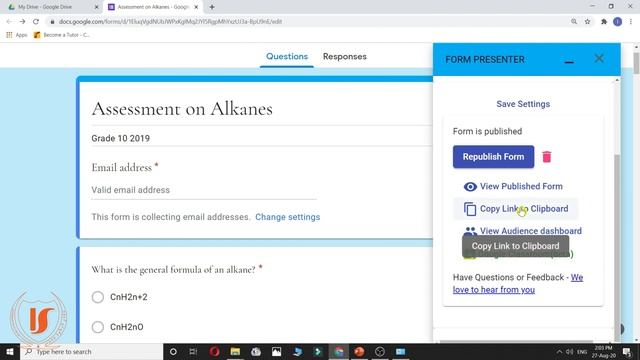Image resolution: width=640 pixels, height=360 pixels.
Task: Open File Explorer from the taskbar
Action: click(x=235, y=352)
